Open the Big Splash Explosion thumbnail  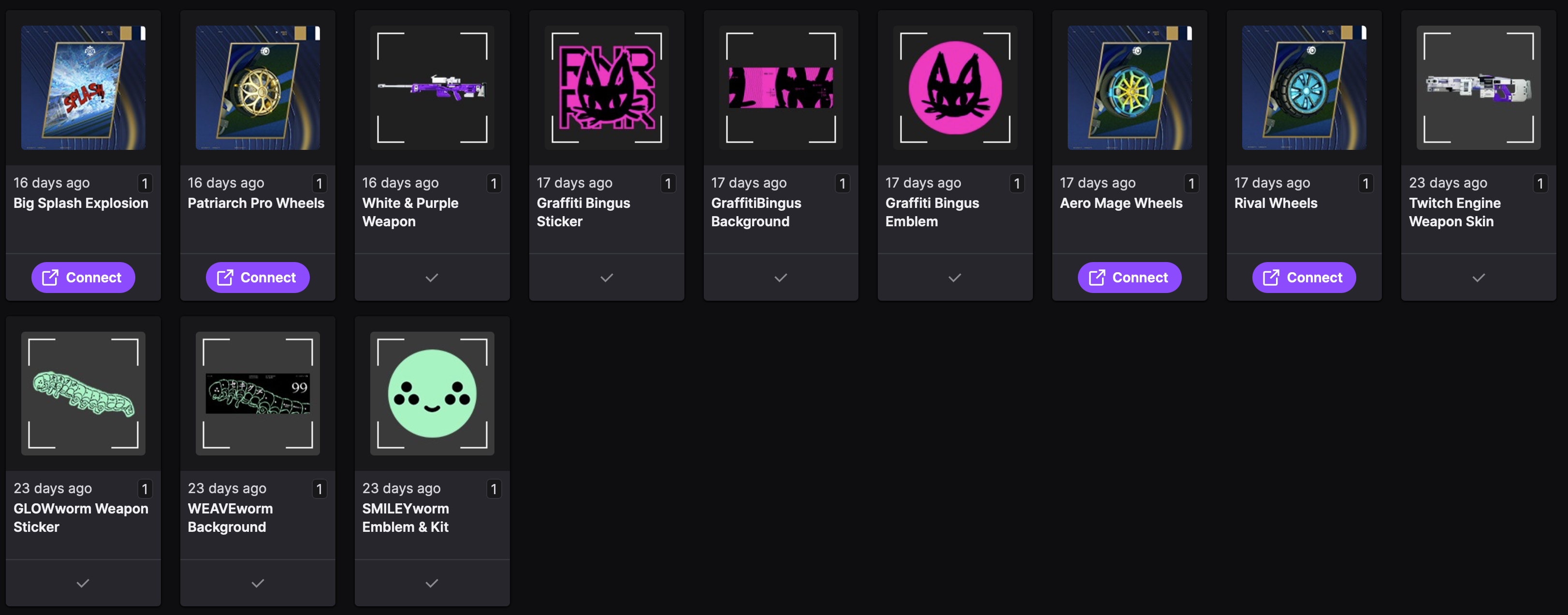(84, 88)
